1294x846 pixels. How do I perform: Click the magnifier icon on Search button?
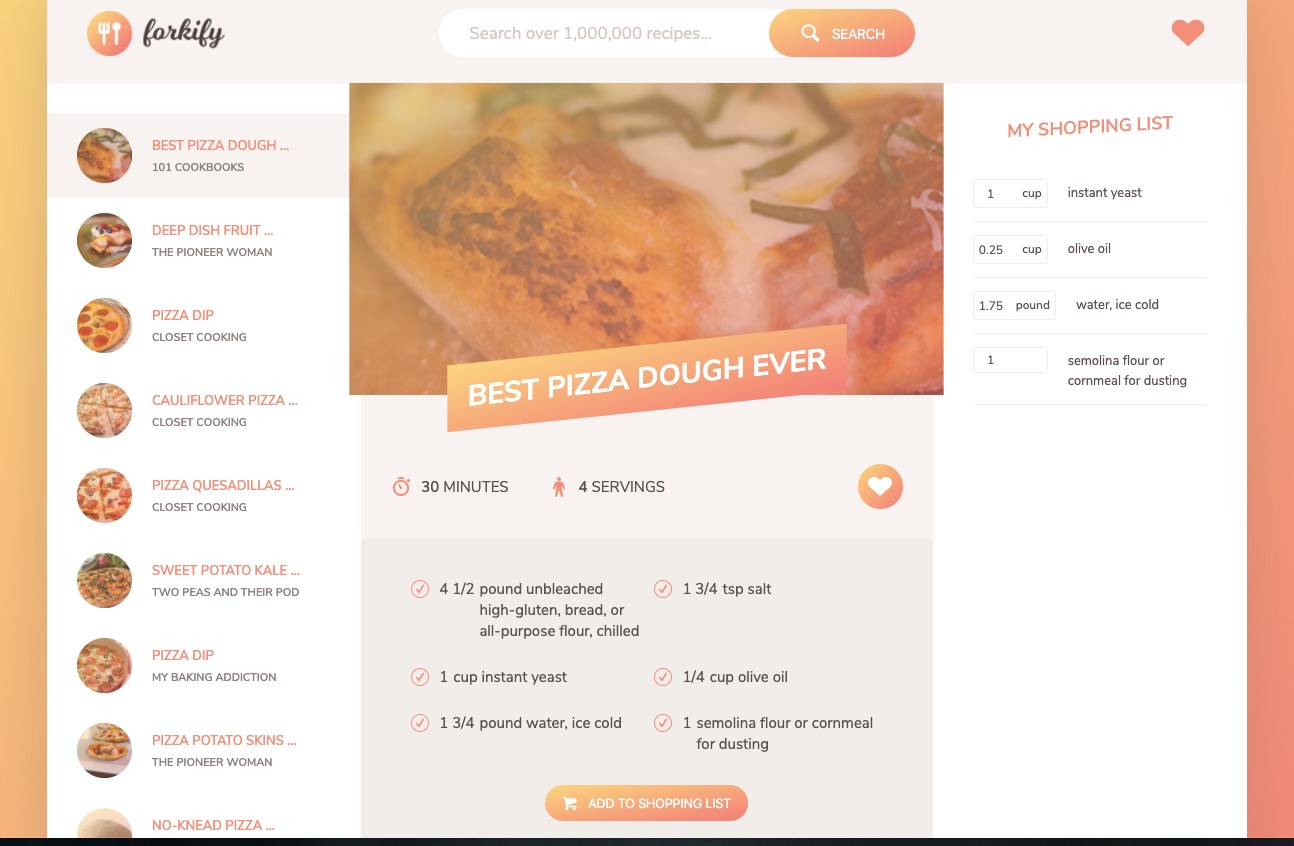(810, 34)
